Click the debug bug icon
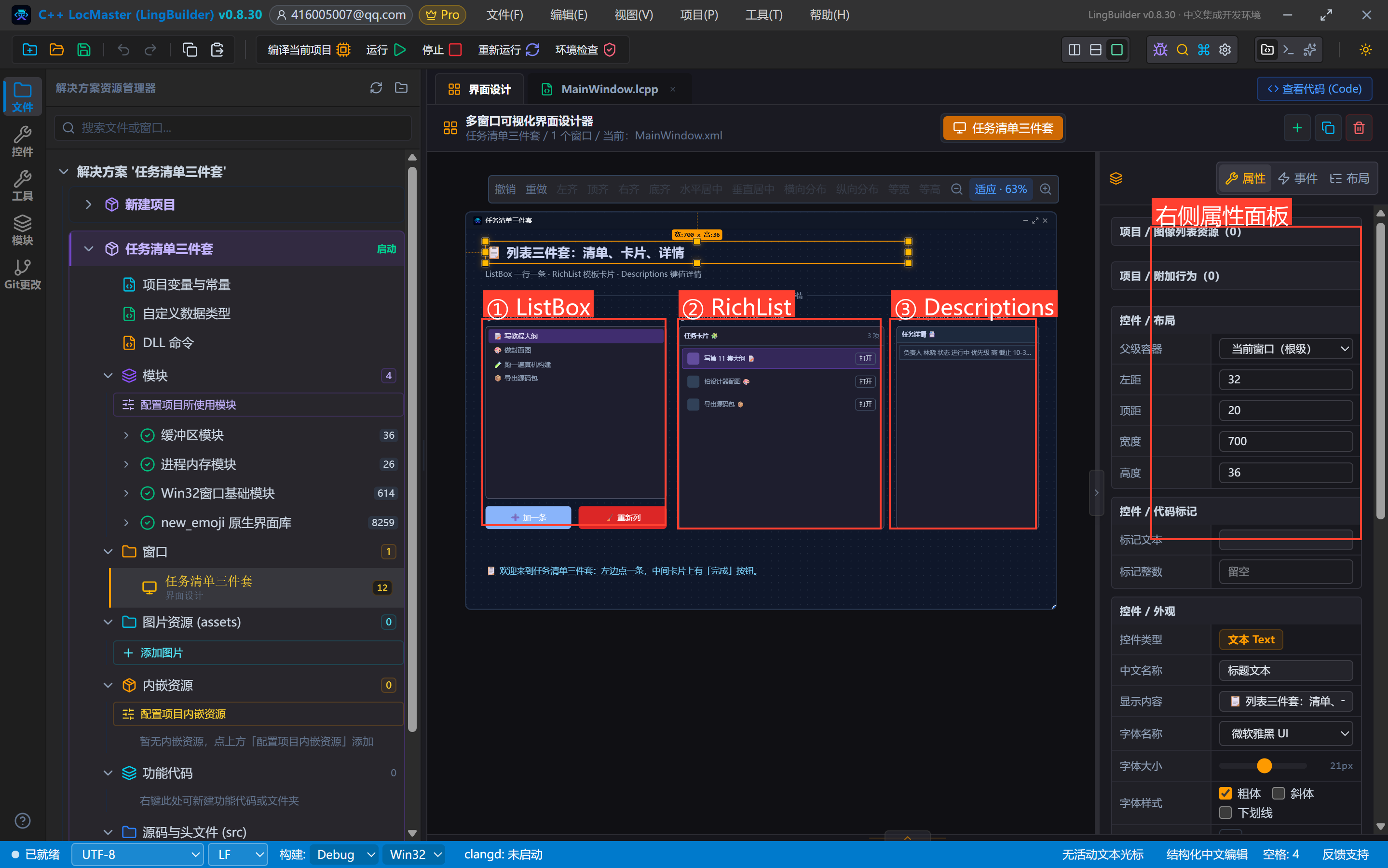Image resolution: width=1388 pixels, height=868 pixels. click(x=1160, y=50)
